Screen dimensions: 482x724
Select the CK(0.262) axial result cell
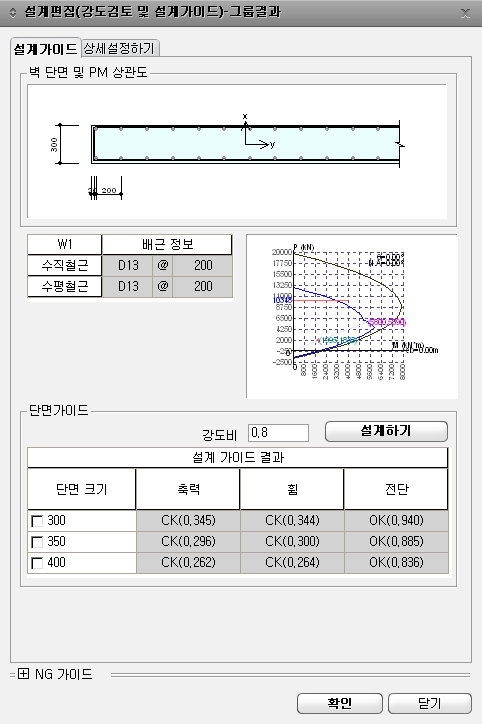click(188, 562)
